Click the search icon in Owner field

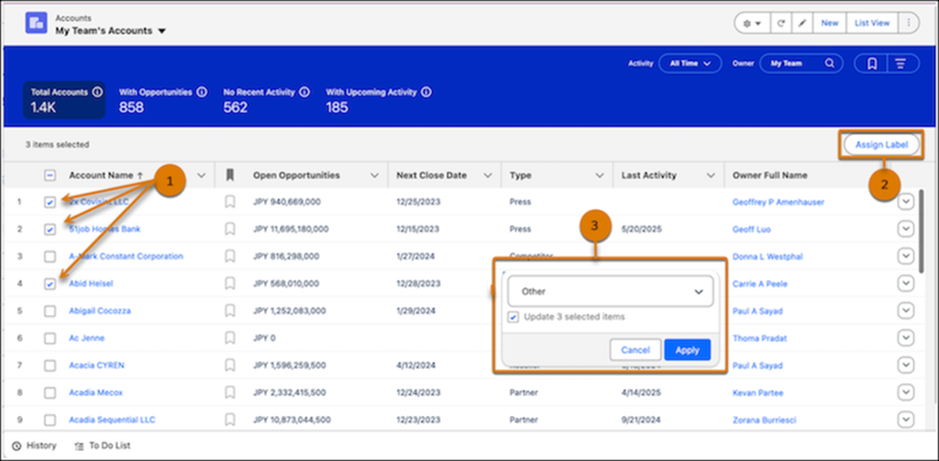coord(829,64)
